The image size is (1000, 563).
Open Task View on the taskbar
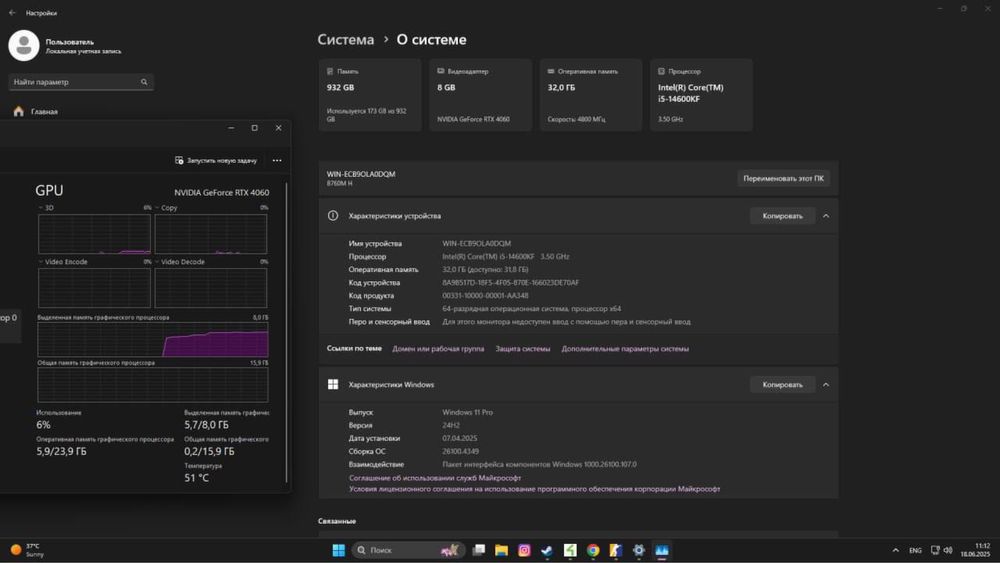479,550
